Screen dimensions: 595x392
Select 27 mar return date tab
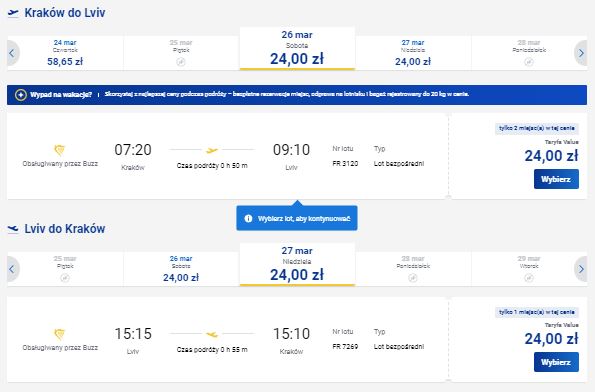pyautogui.click(x=297, y=264)
